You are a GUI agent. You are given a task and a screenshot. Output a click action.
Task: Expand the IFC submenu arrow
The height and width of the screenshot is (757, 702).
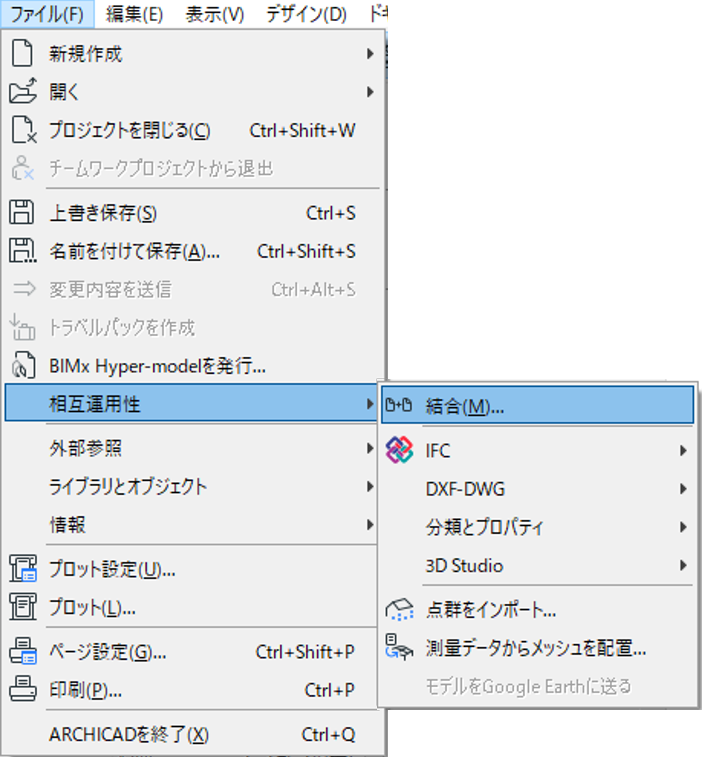pos(683,450)
